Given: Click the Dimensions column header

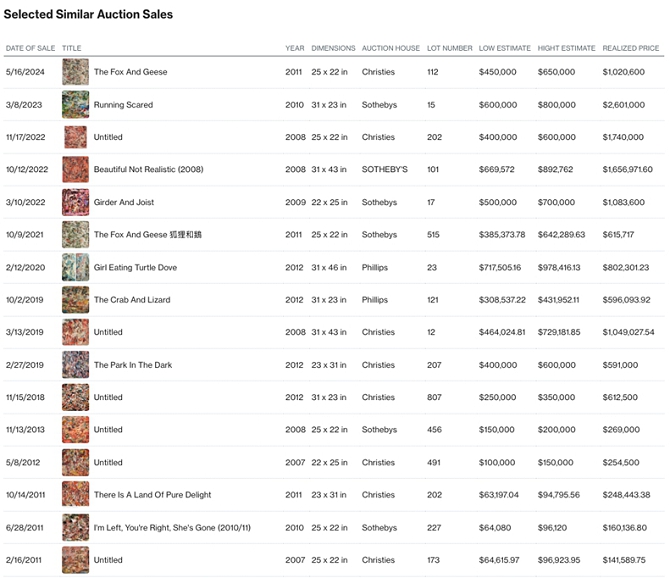Looking at the screenshot, I should click(333, 48).
